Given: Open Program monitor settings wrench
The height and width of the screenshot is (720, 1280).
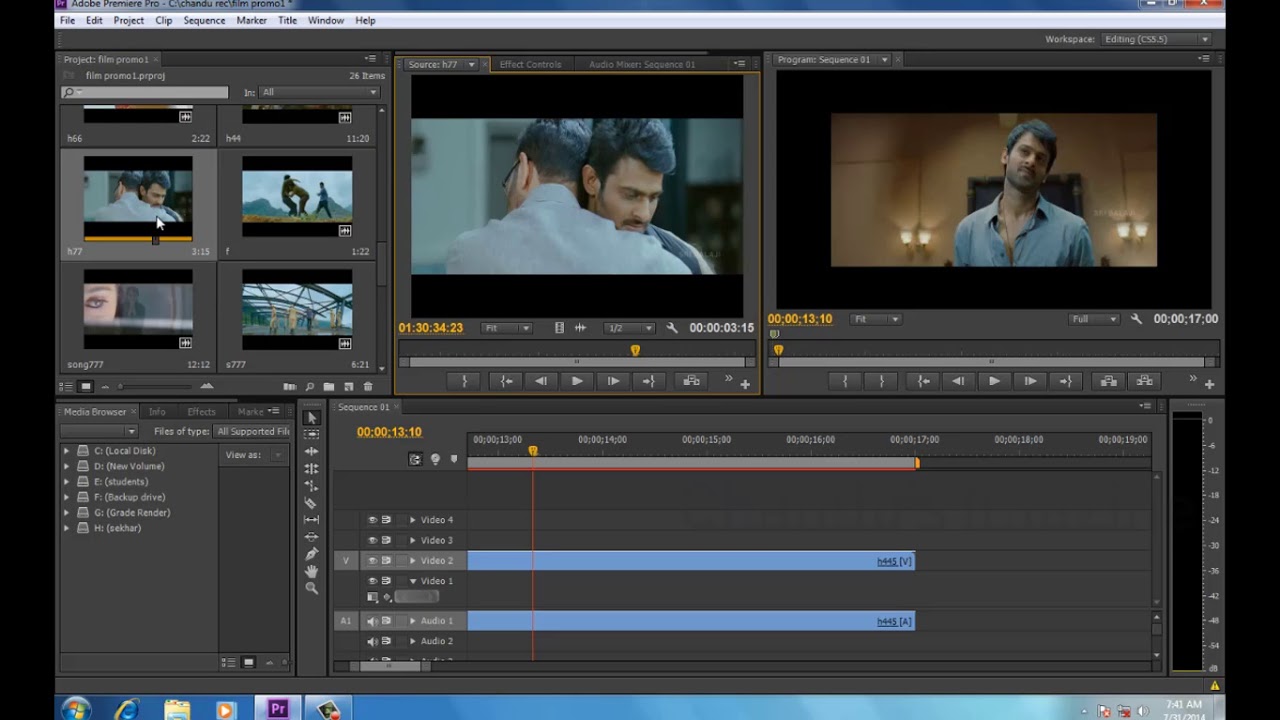Looking at the screenshot, I should (1136, 319).
